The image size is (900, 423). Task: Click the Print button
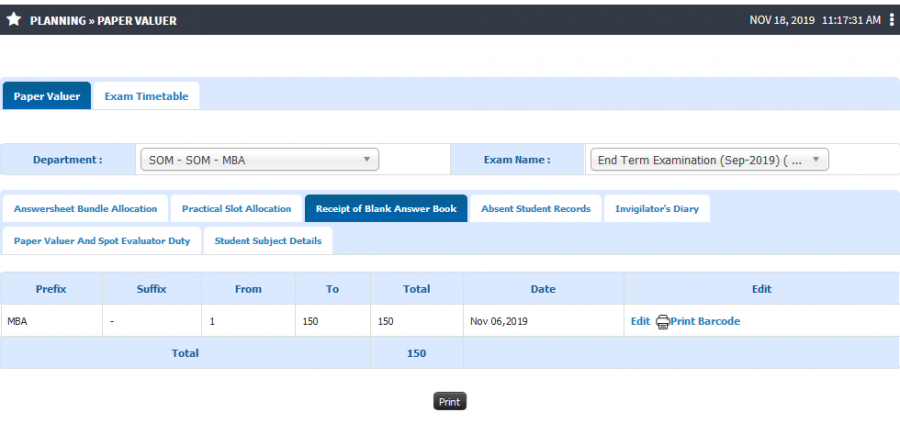coord(449,402)
